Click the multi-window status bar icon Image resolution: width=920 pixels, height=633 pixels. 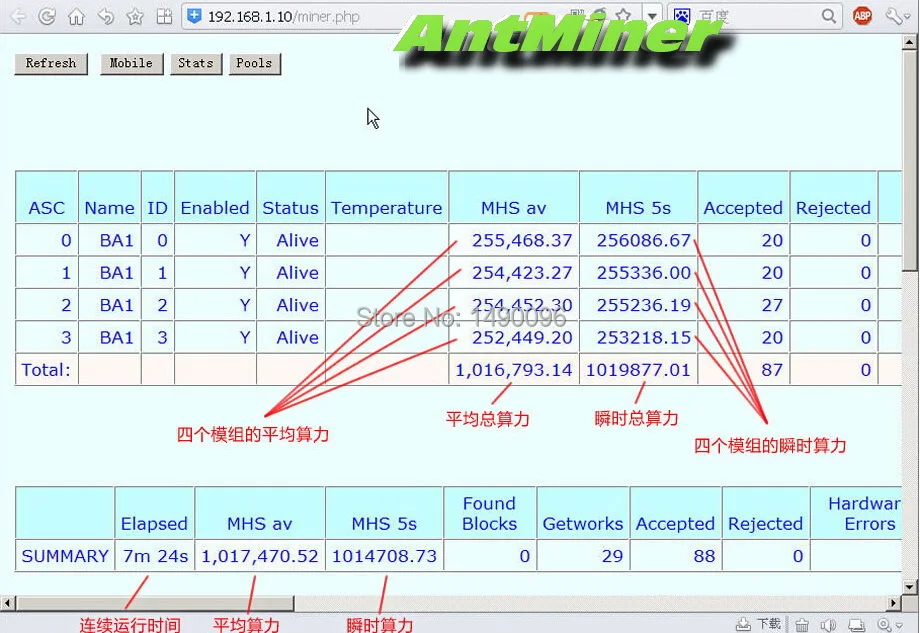(857, 625)
